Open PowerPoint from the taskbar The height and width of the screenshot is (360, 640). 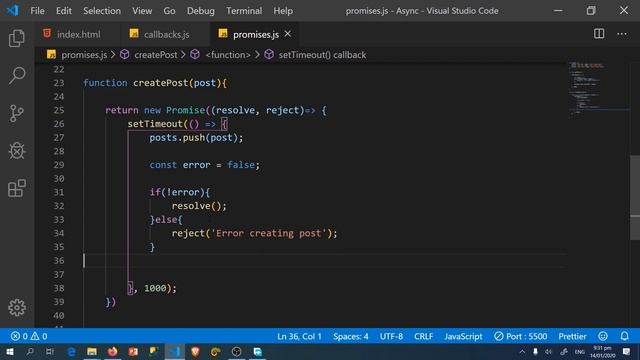coord(133,352)
